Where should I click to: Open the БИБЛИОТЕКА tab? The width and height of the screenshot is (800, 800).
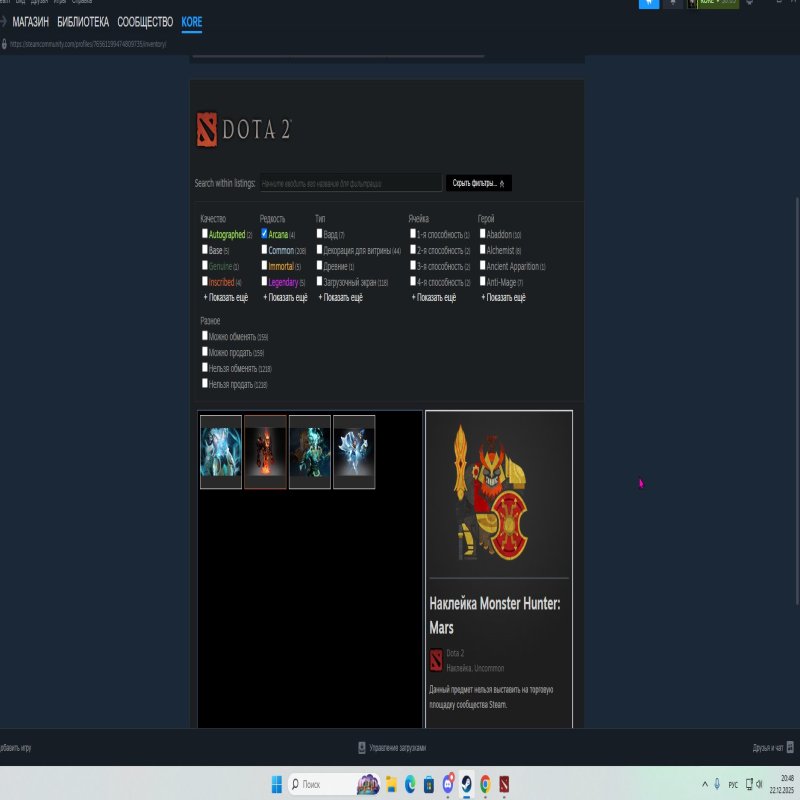pyautogui.click(x=83, y=22)
